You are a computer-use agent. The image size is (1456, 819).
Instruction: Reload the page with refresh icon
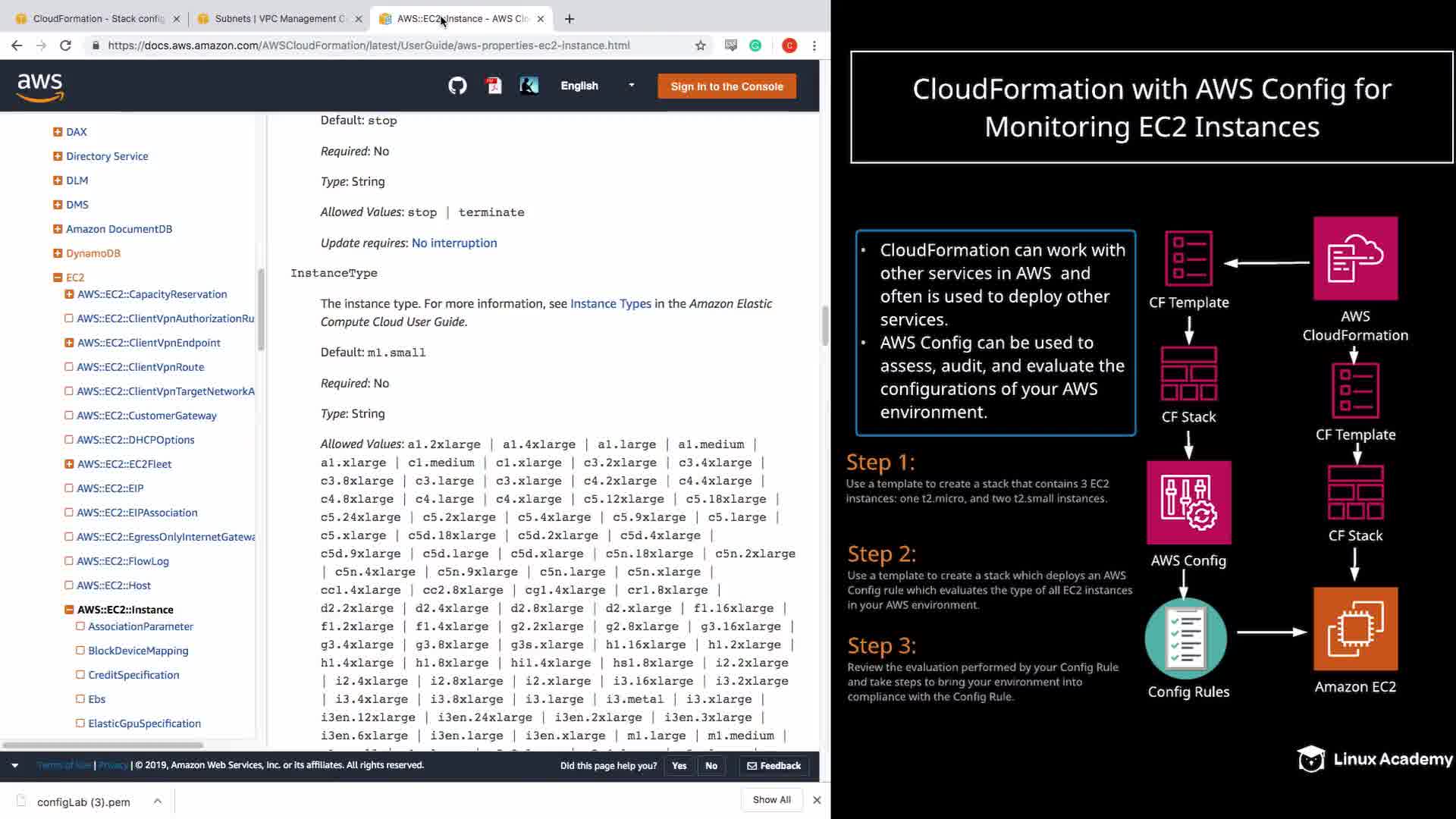pos(65,45)
